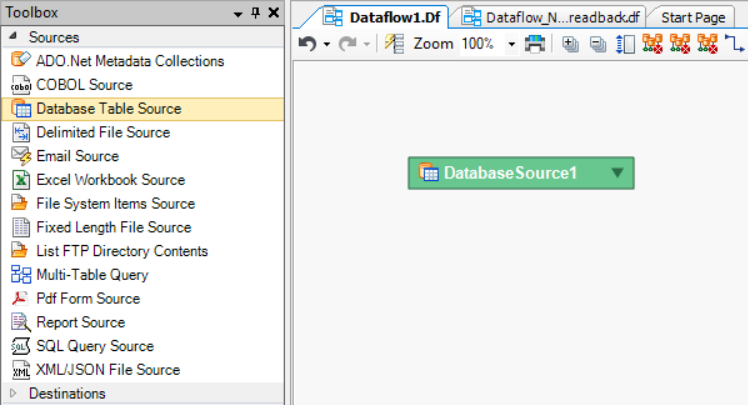Pick the SQL Query Source icon

[x=20, y=346]
